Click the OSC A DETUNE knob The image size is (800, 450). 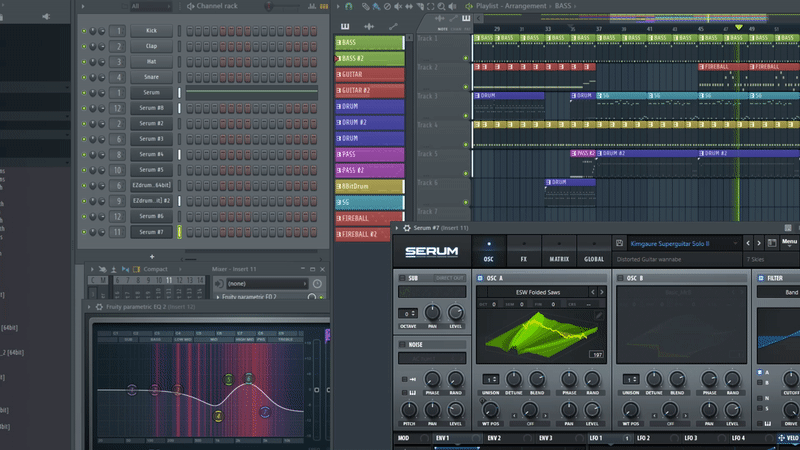click(x=514, y=379)
